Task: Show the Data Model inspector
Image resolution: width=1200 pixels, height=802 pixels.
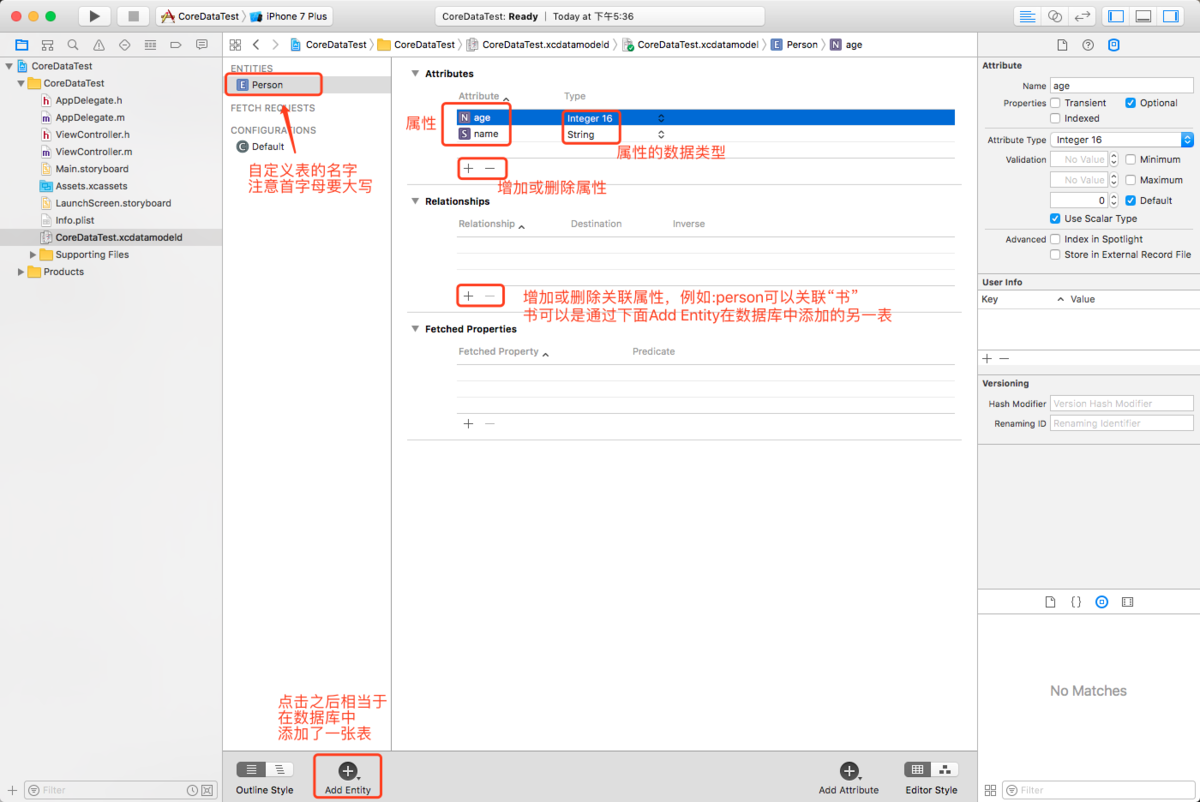Action: point(1114,45)
